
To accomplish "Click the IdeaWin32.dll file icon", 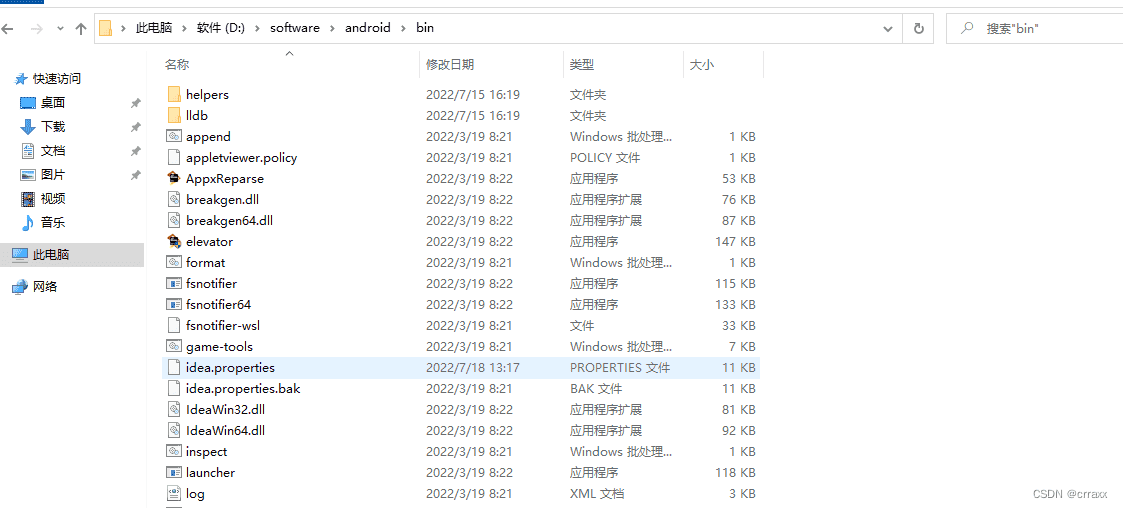I will (173, 410).
